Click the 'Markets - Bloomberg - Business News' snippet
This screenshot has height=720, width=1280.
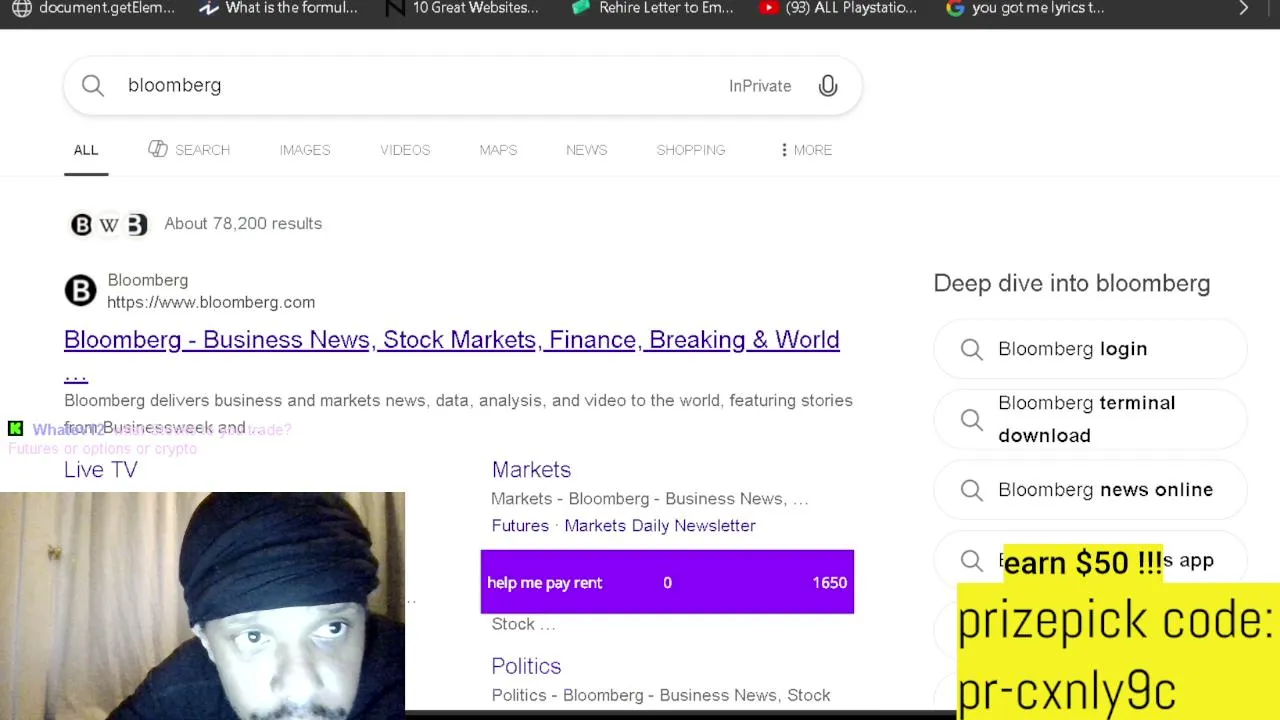[x=650, y=499]
